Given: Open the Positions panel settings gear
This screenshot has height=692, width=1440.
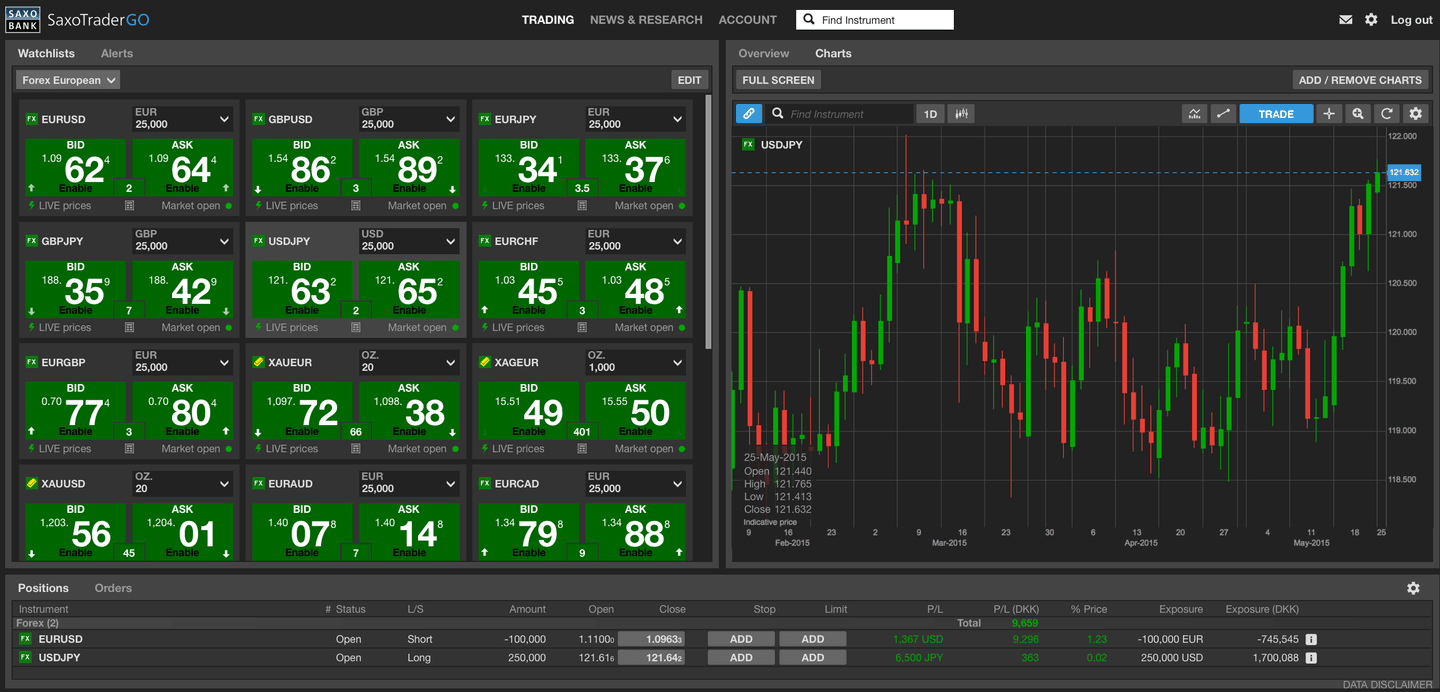Looking at the screenshot, I should (x=1414, y=588).
